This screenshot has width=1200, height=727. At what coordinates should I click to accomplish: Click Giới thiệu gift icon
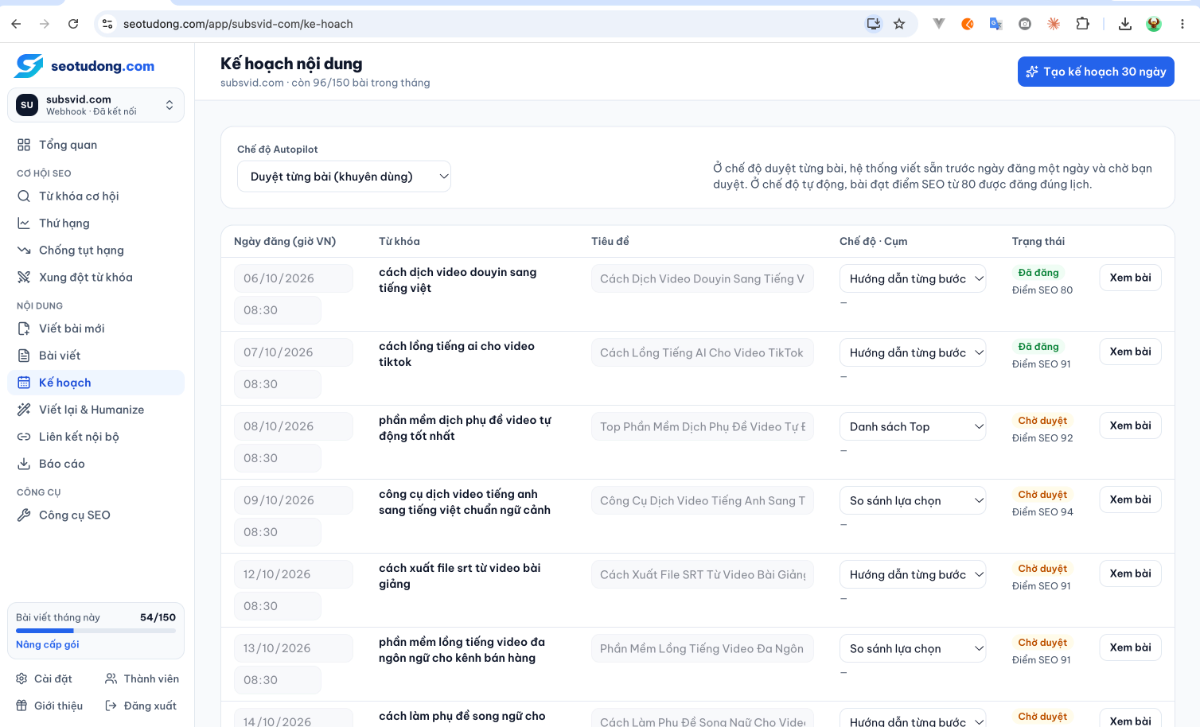pos(22,706)
